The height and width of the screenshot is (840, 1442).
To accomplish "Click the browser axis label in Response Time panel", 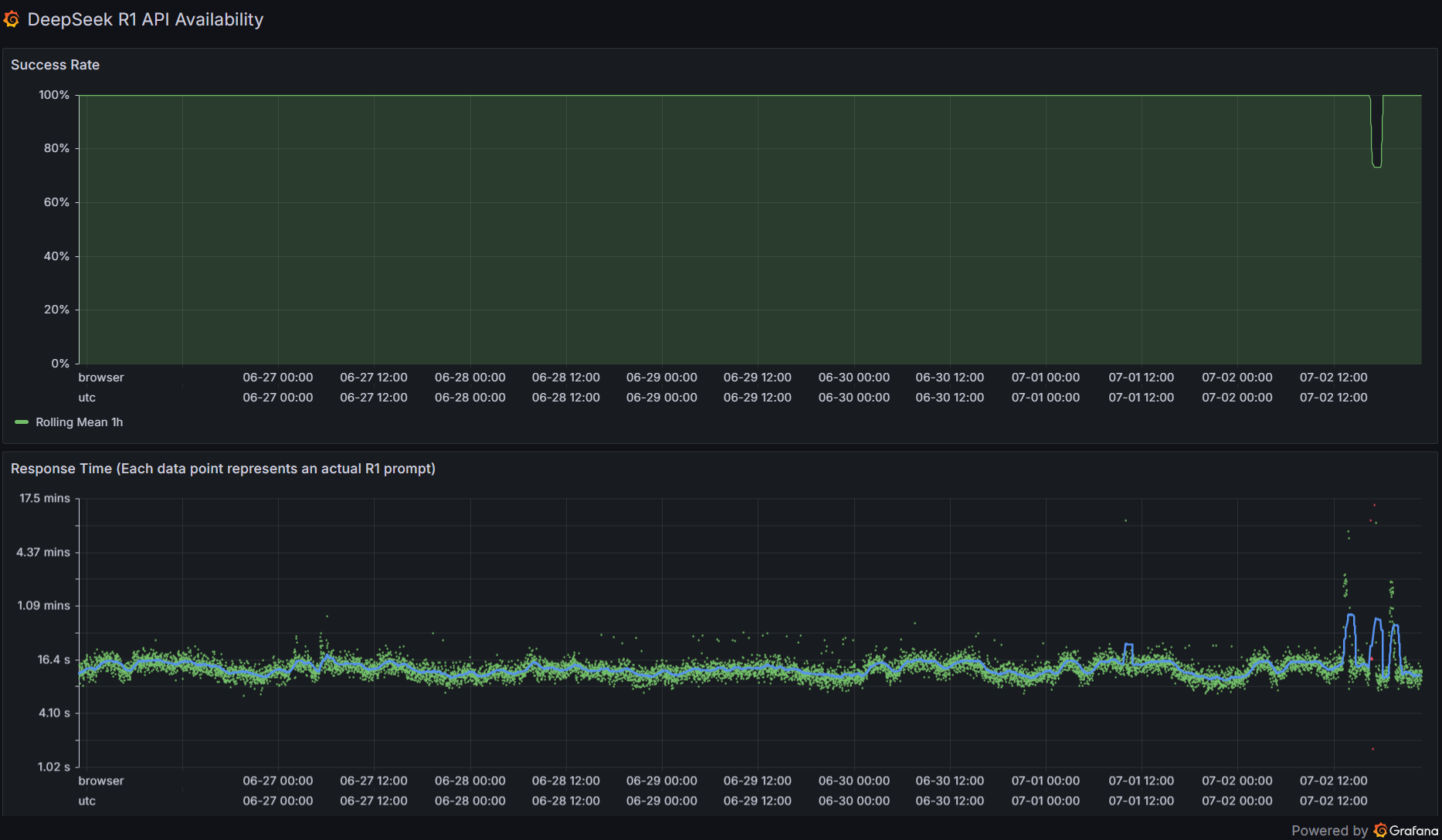I will 101,781.
